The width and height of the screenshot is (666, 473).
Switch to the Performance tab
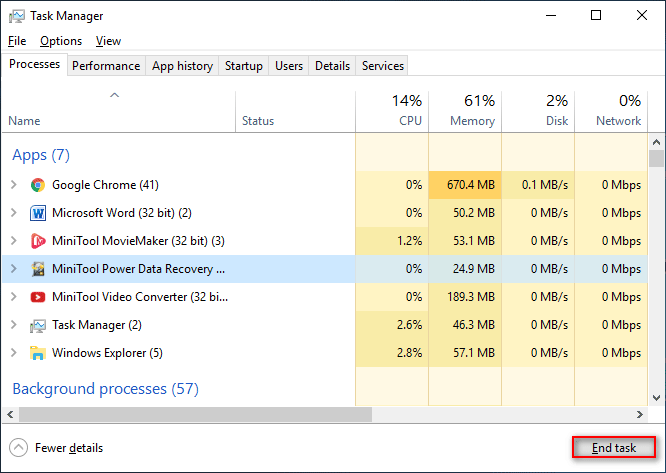[106, 66]
